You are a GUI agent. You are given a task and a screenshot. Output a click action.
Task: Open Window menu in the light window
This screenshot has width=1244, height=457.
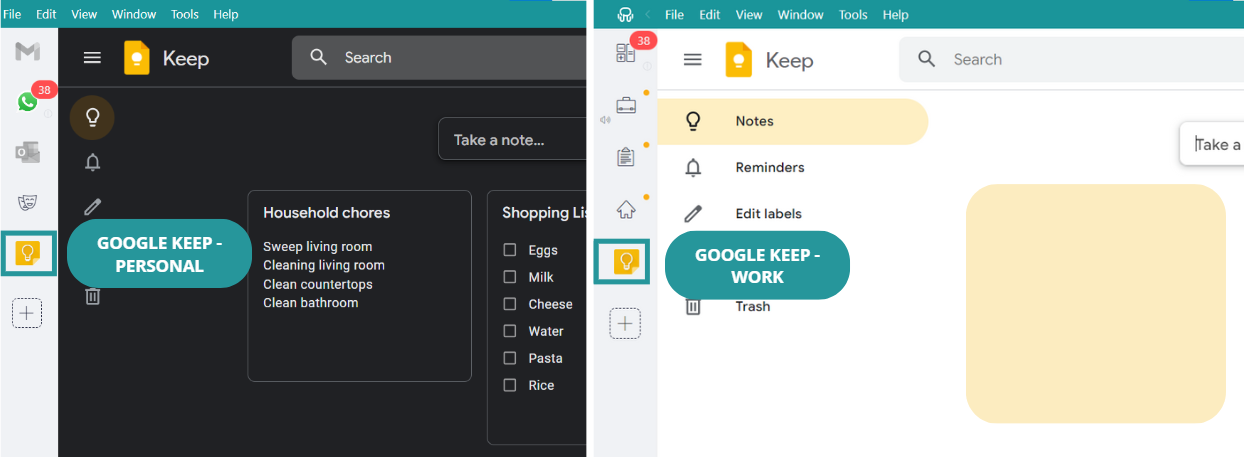pos(801,14)
